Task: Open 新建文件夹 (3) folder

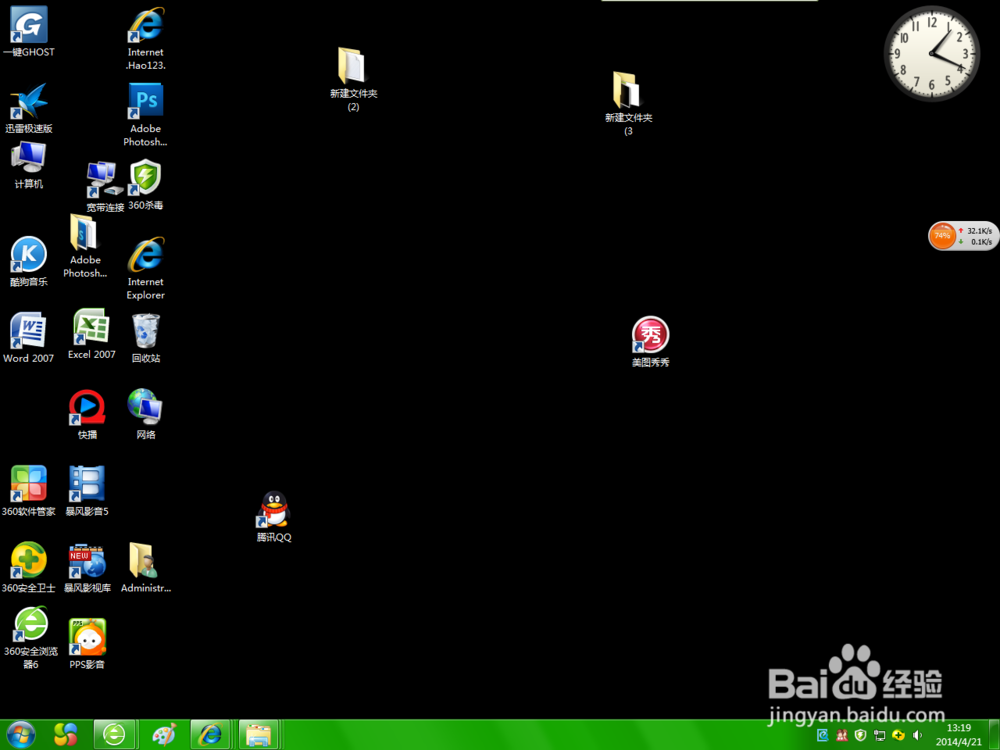Action: pyautogui.click(x=629, y=103)
